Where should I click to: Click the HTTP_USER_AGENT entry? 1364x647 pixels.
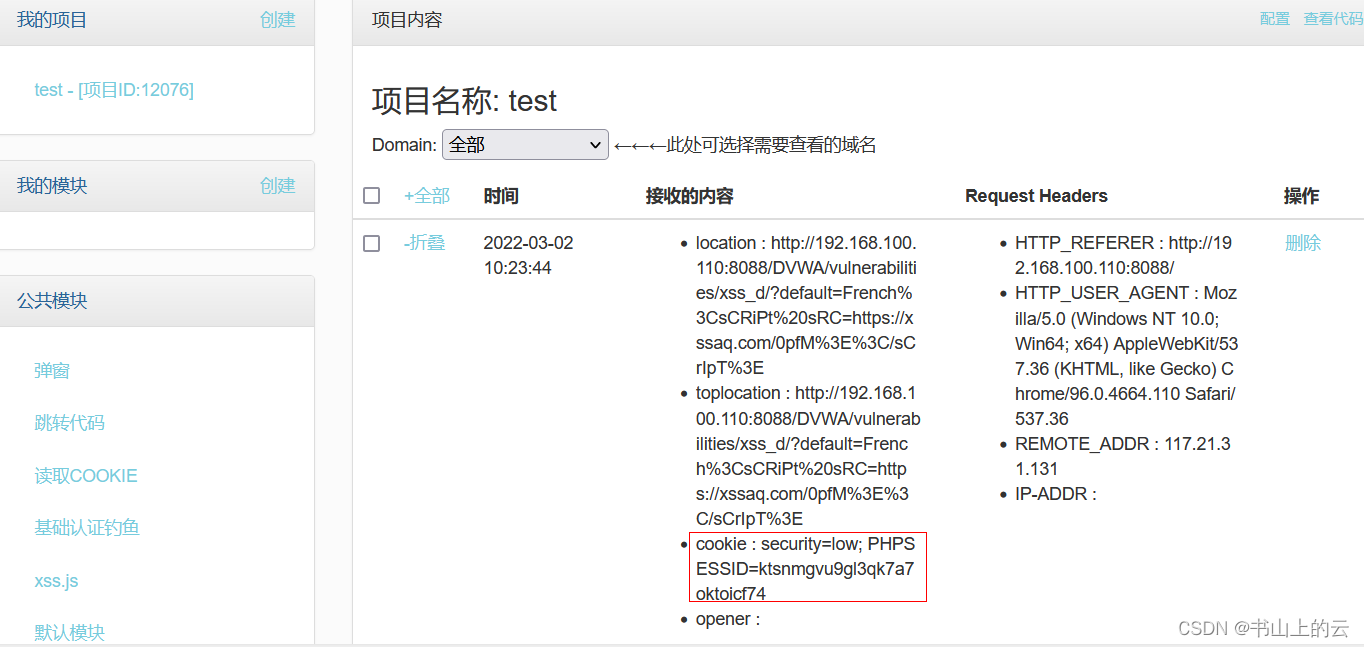[1127, 356]
